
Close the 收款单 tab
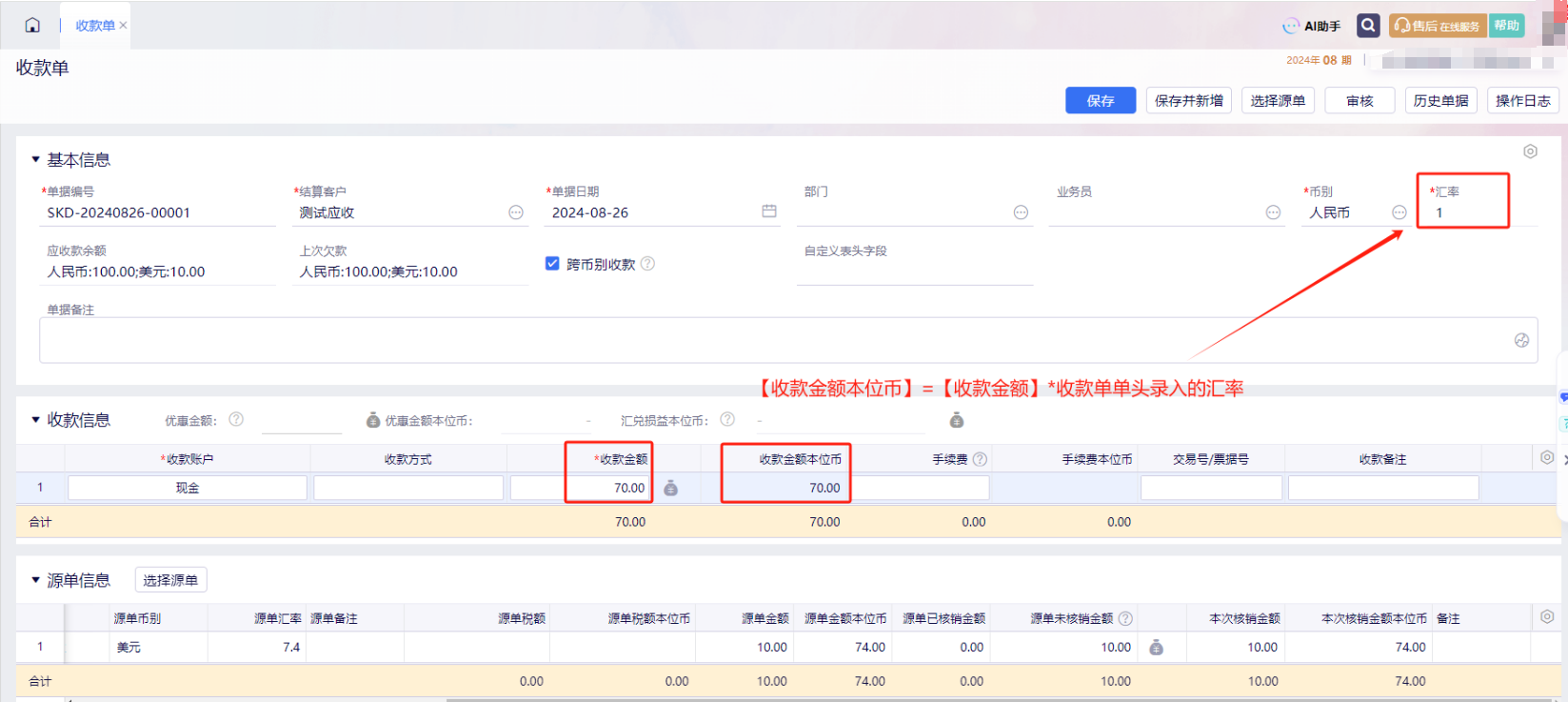click(124, 26)
